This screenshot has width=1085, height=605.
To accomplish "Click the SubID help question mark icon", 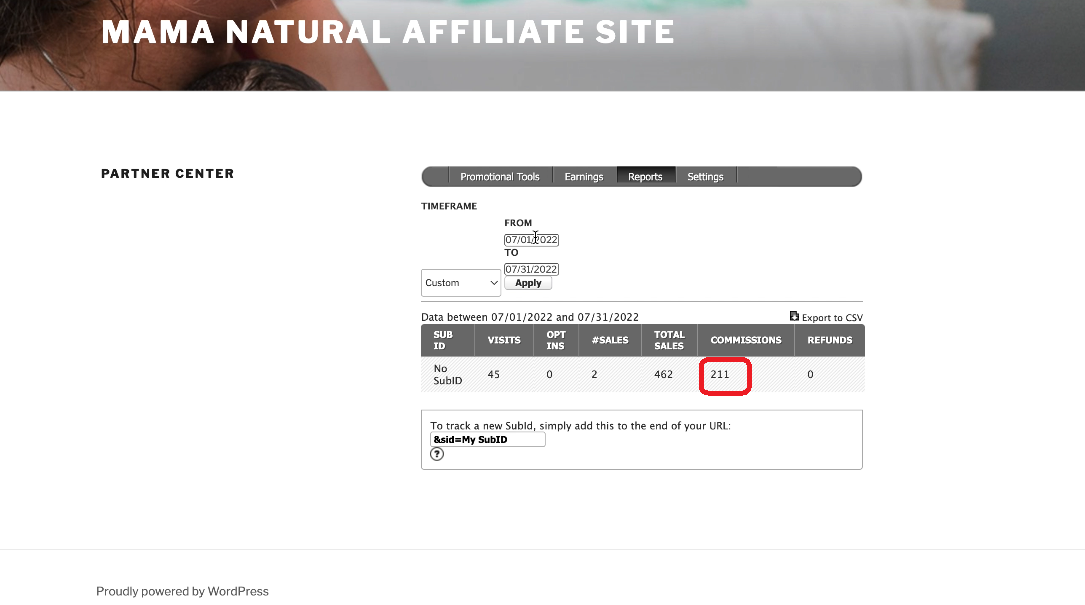I will tap(437, 454).
